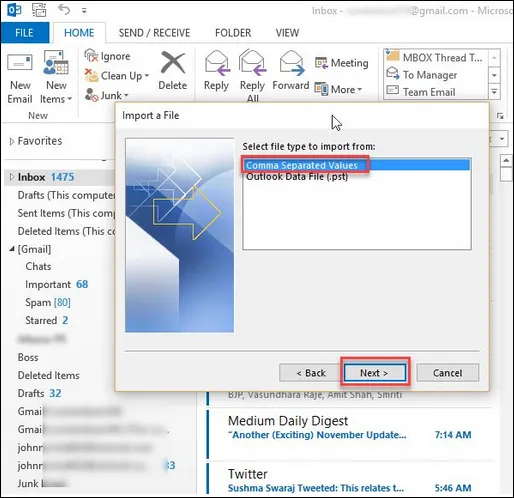Click the Undo icon in title bar

tap(64, 10)
